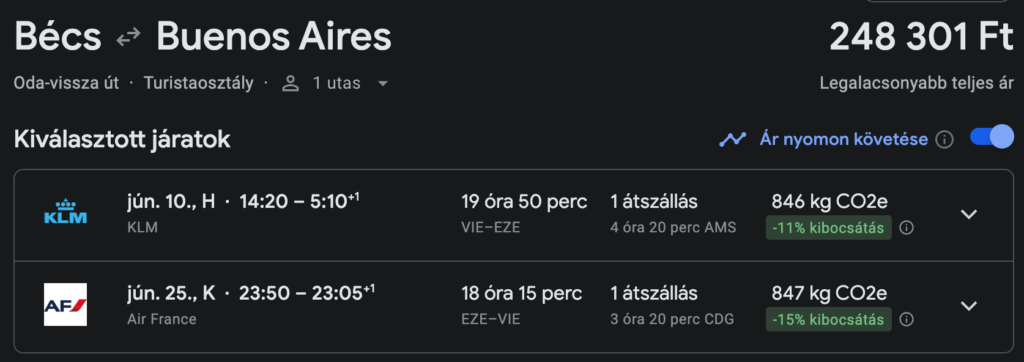The height and width of the screenshot is (362, 1024).
Task: Click the price tracking graph icon
Action: [x=733, y=139]
